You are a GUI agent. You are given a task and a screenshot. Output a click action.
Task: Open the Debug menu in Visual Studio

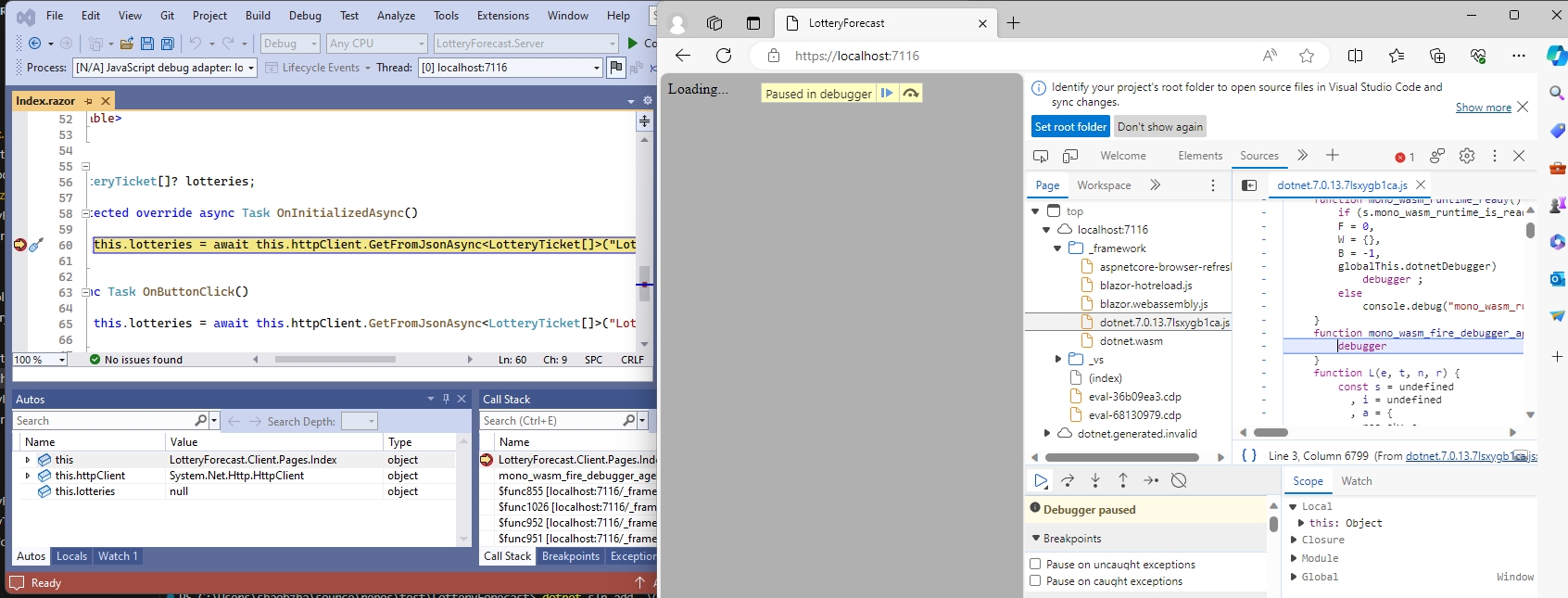pyautogui.click(x=305, y=16)
